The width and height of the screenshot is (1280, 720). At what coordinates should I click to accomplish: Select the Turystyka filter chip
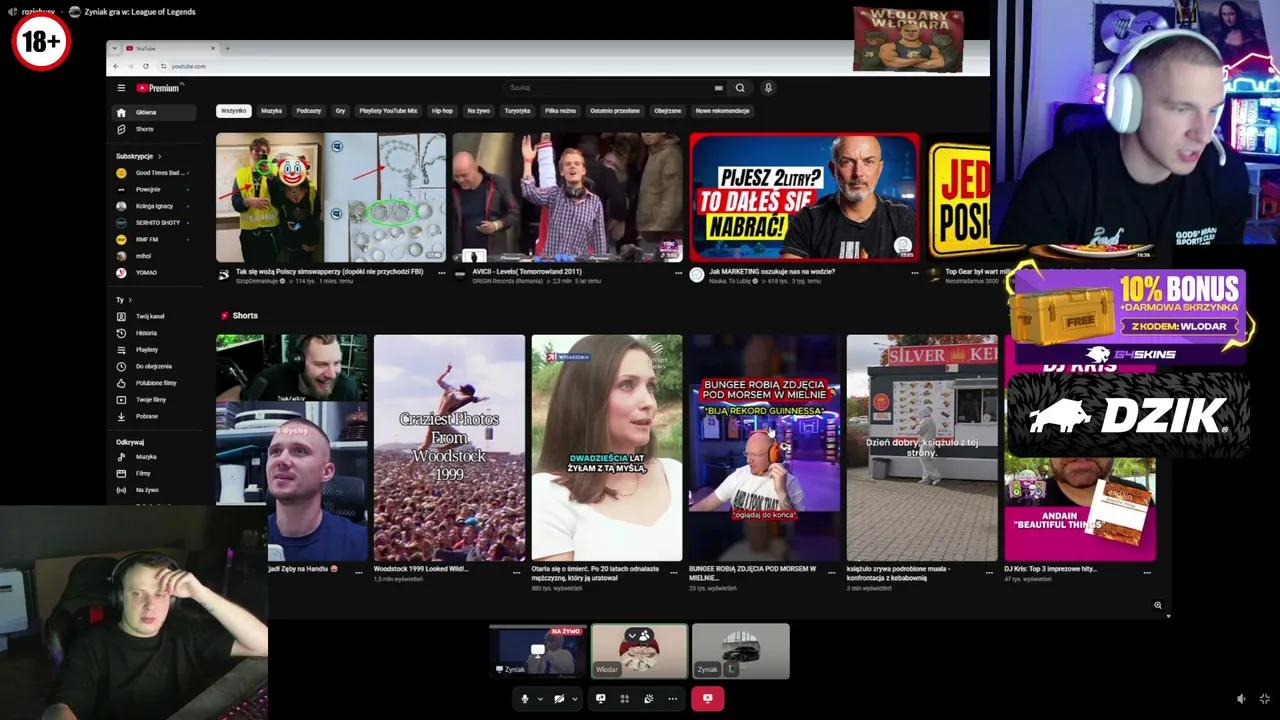tap(517, 111)
